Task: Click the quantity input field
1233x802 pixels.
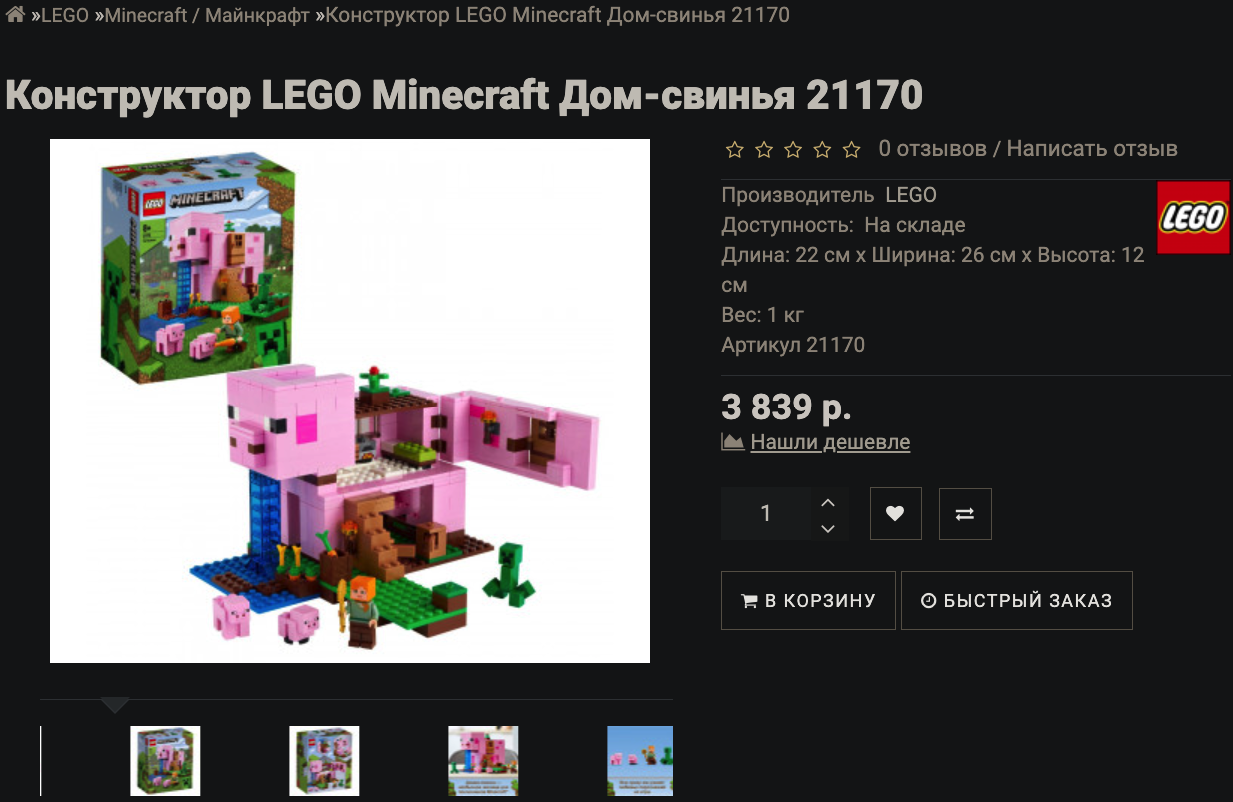Action: click(x=766, y=514)
